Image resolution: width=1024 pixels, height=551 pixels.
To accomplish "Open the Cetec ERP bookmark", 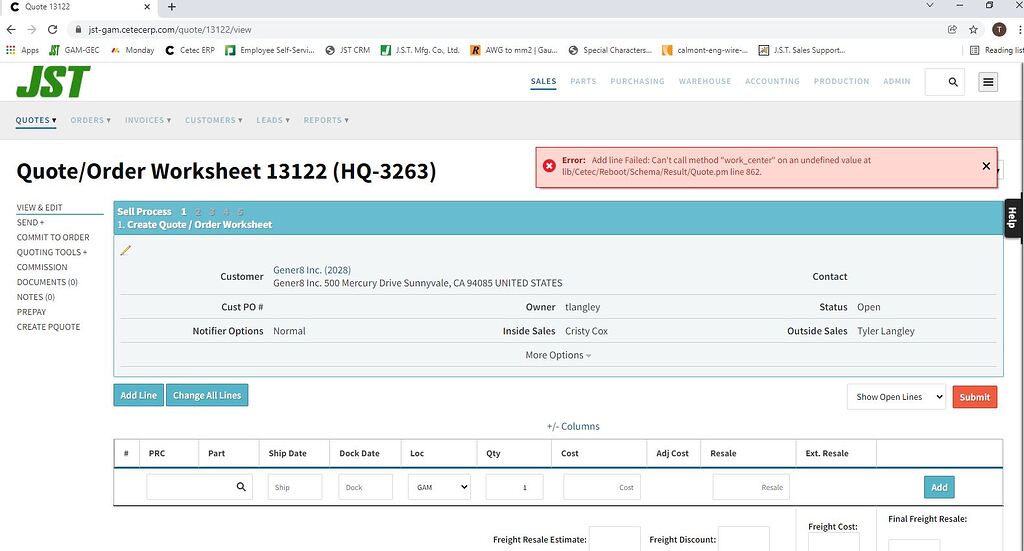I will 190,50.
